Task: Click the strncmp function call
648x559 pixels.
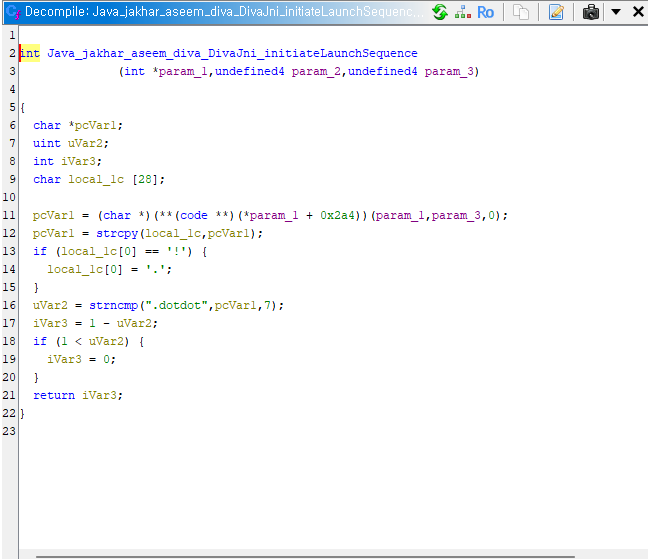Action: pos(114,305)
